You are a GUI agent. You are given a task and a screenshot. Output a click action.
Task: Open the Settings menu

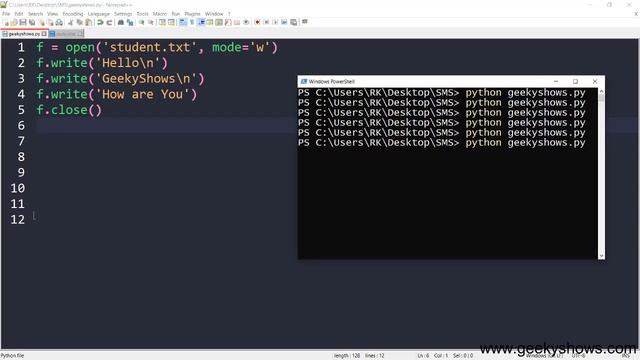(x=123, y=14)
